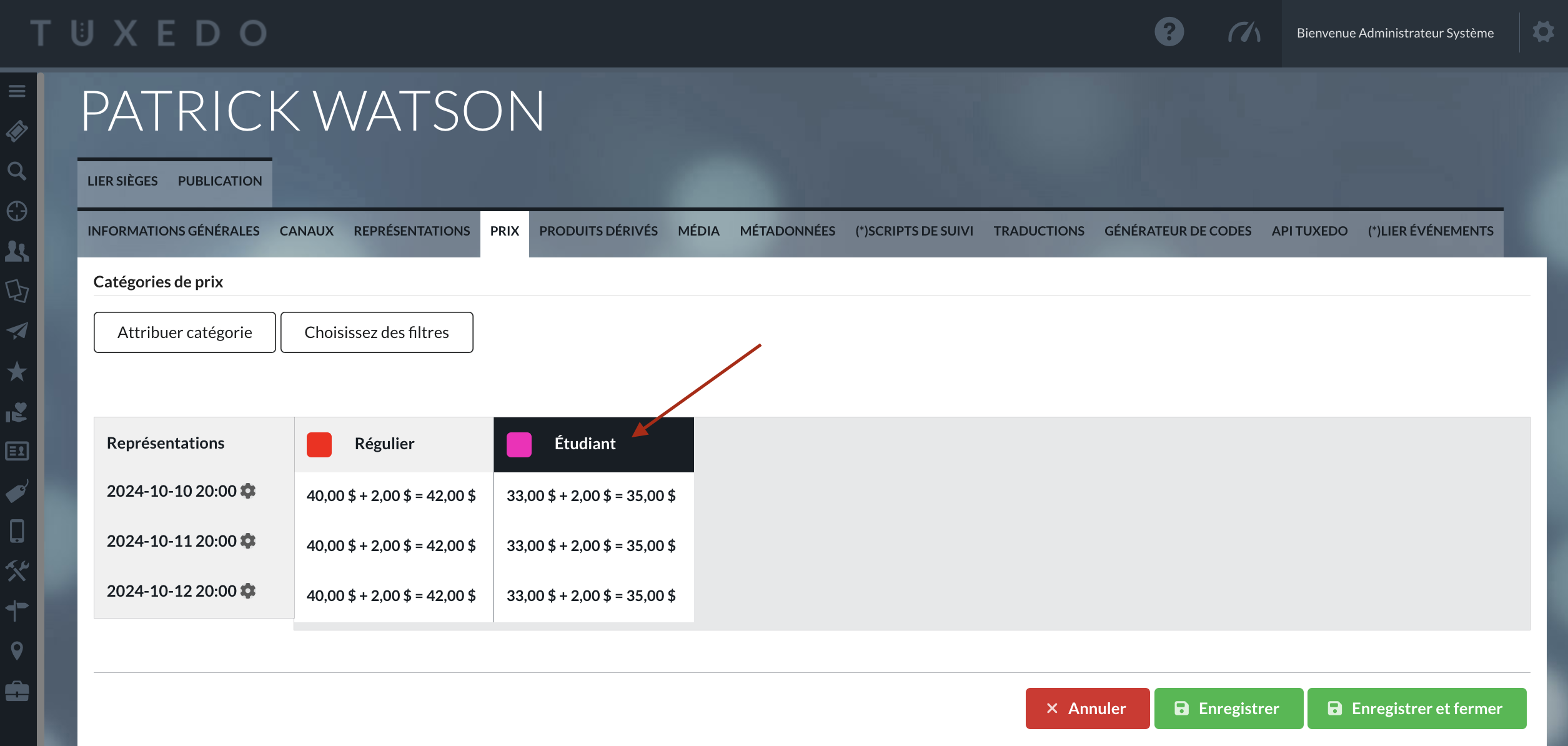
Task: Click Régulier price for 2024-10-10 20:00
Action: click(391, 496)
